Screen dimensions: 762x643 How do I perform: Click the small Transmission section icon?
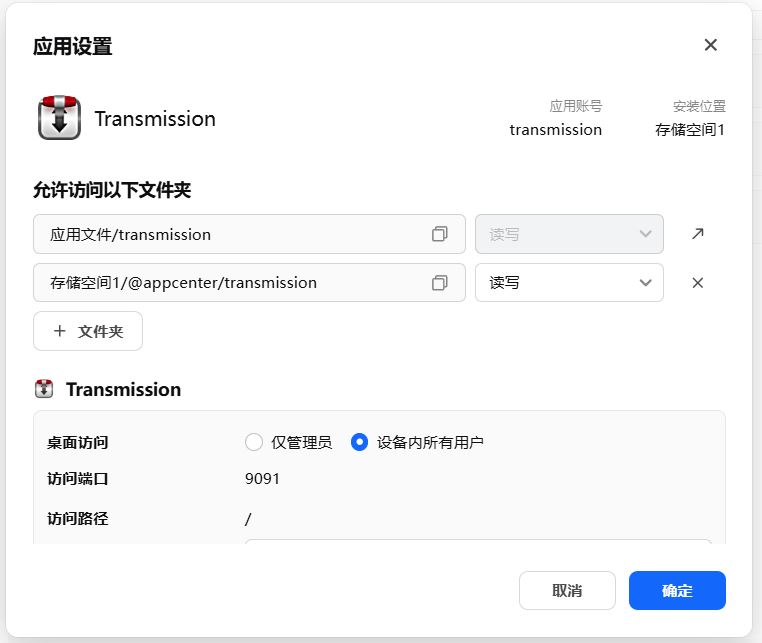[44, 389]
